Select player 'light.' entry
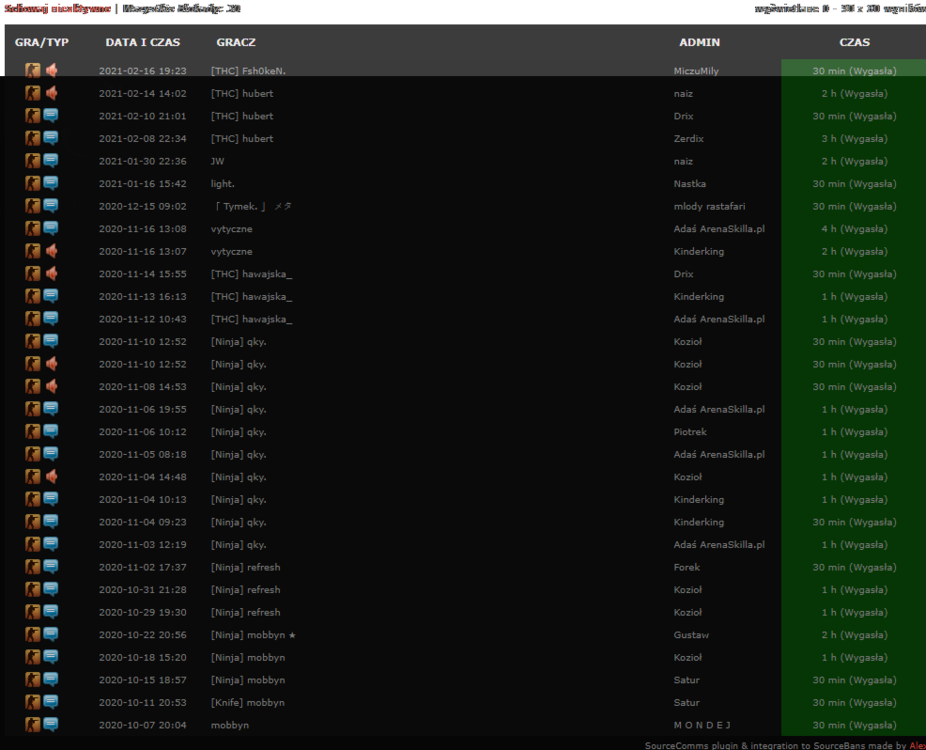The width and height of the screenshot is (926, 750). click(223, 184)
